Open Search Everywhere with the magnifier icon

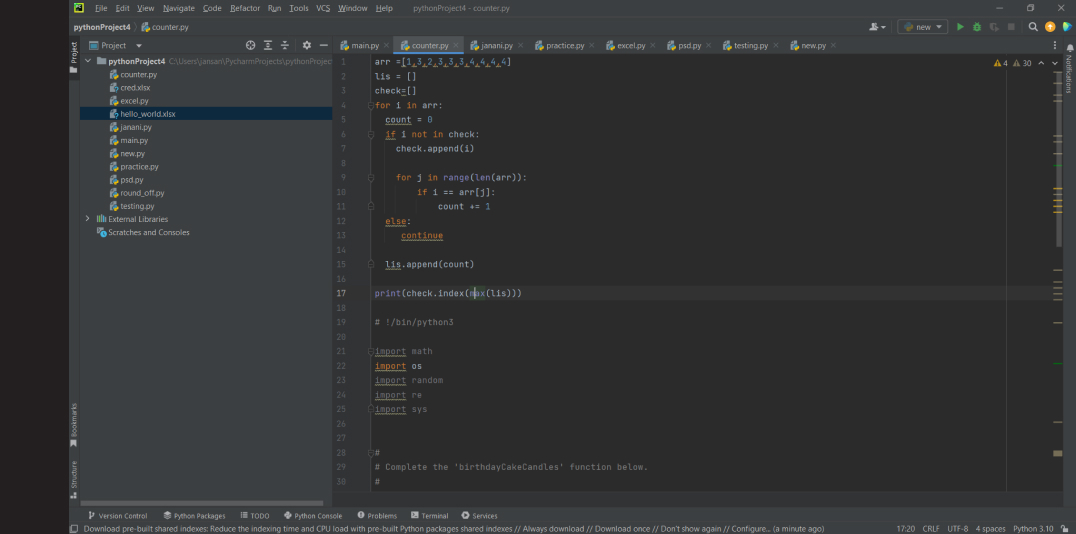point(1033,27)
